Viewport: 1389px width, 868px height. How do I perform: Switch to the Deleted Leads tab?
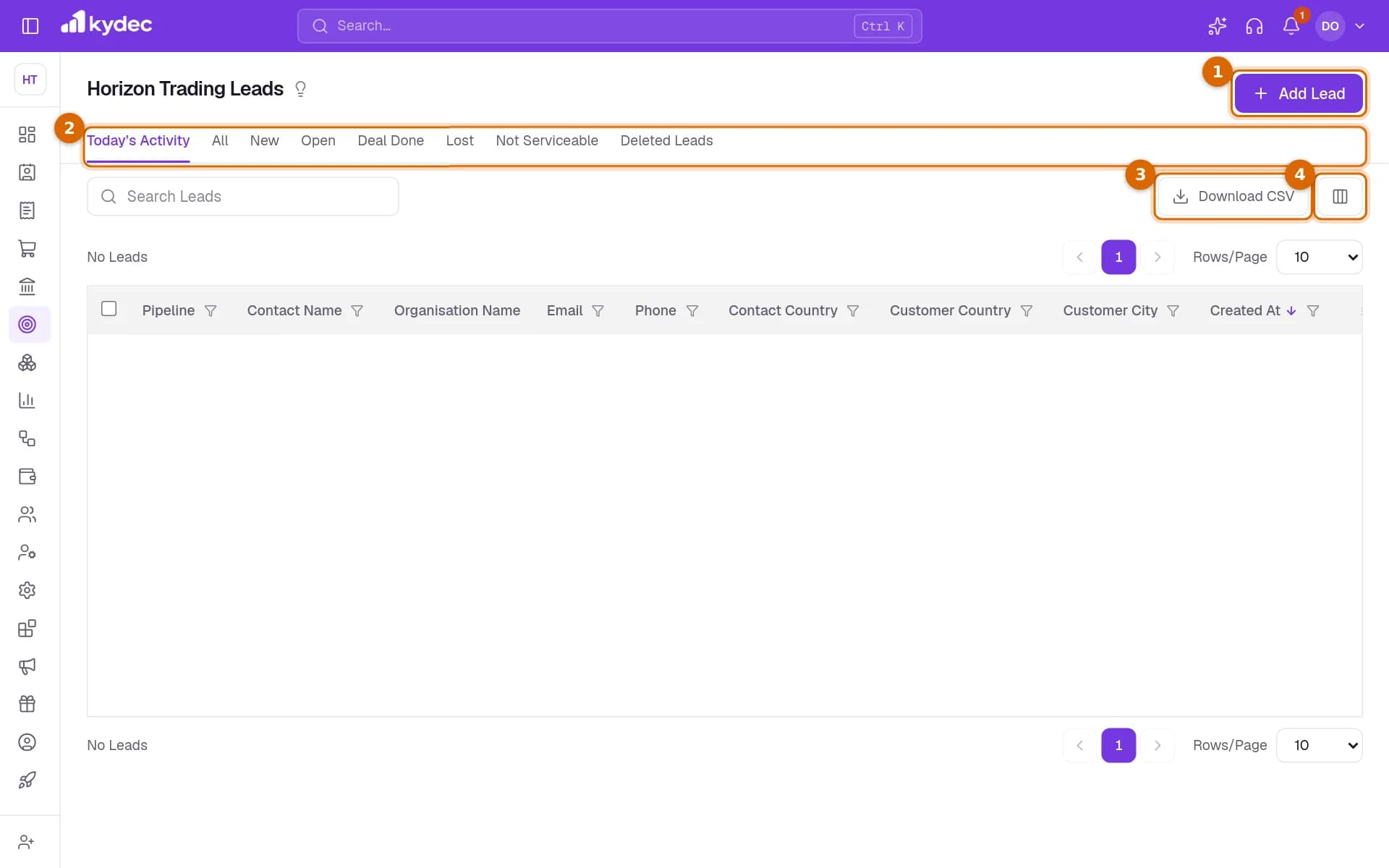[666, 140]
